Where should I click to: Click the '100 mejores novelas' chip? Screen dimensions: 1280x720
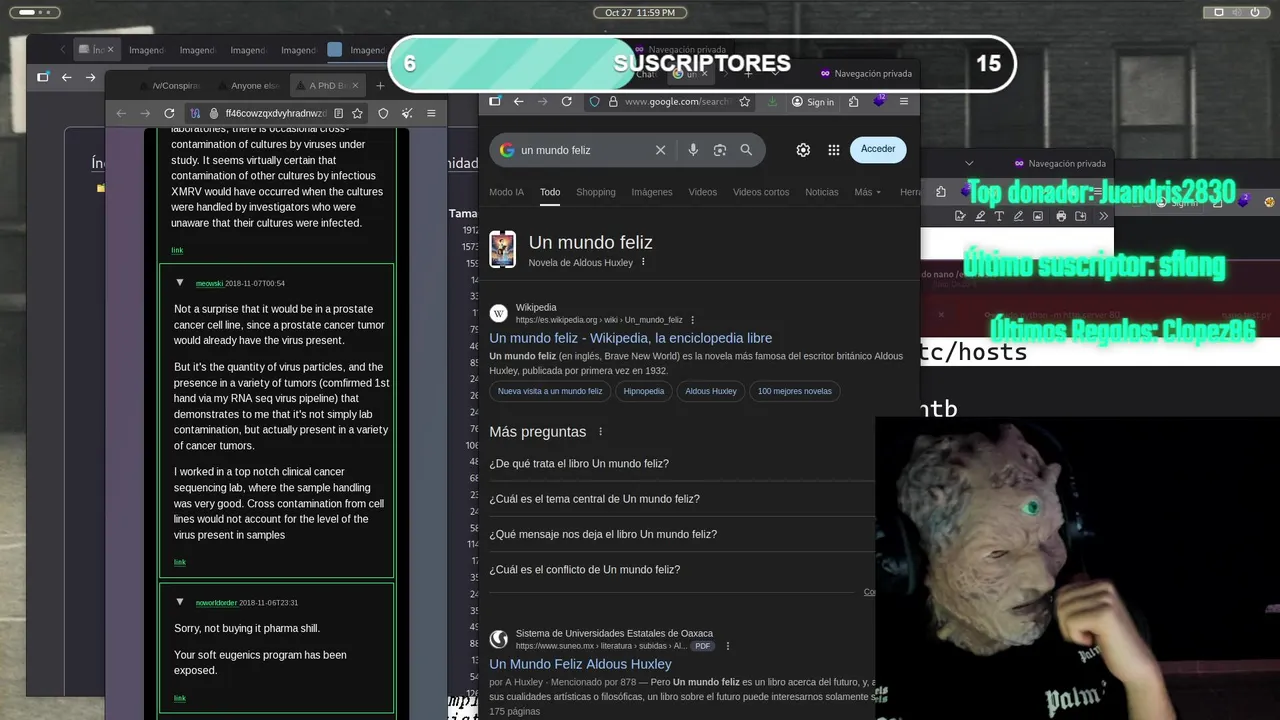coord(795,391)
